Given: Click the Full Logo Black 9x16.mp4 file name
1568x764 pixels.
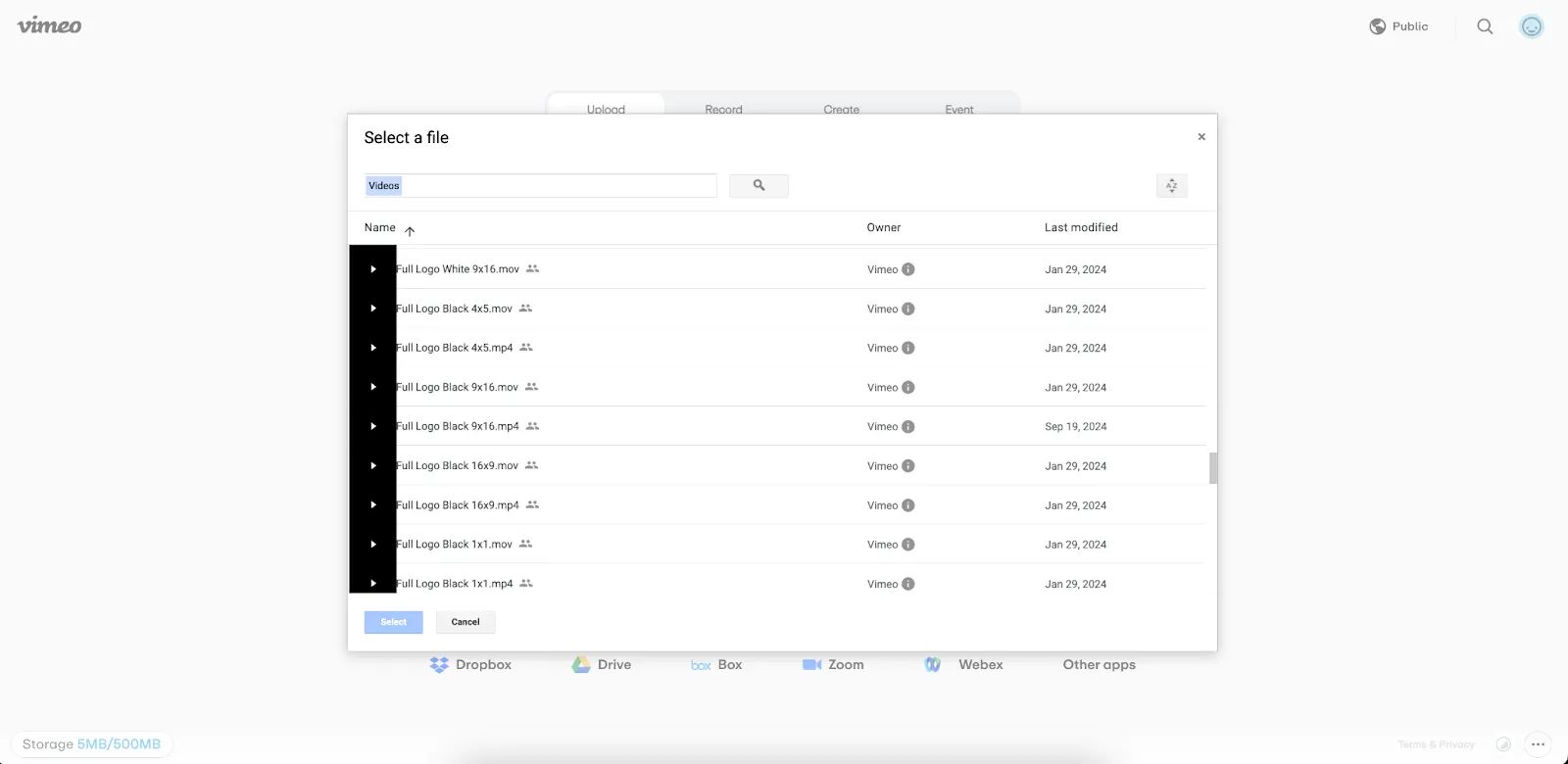Looking at the screenshot, I should coord(458,426).
